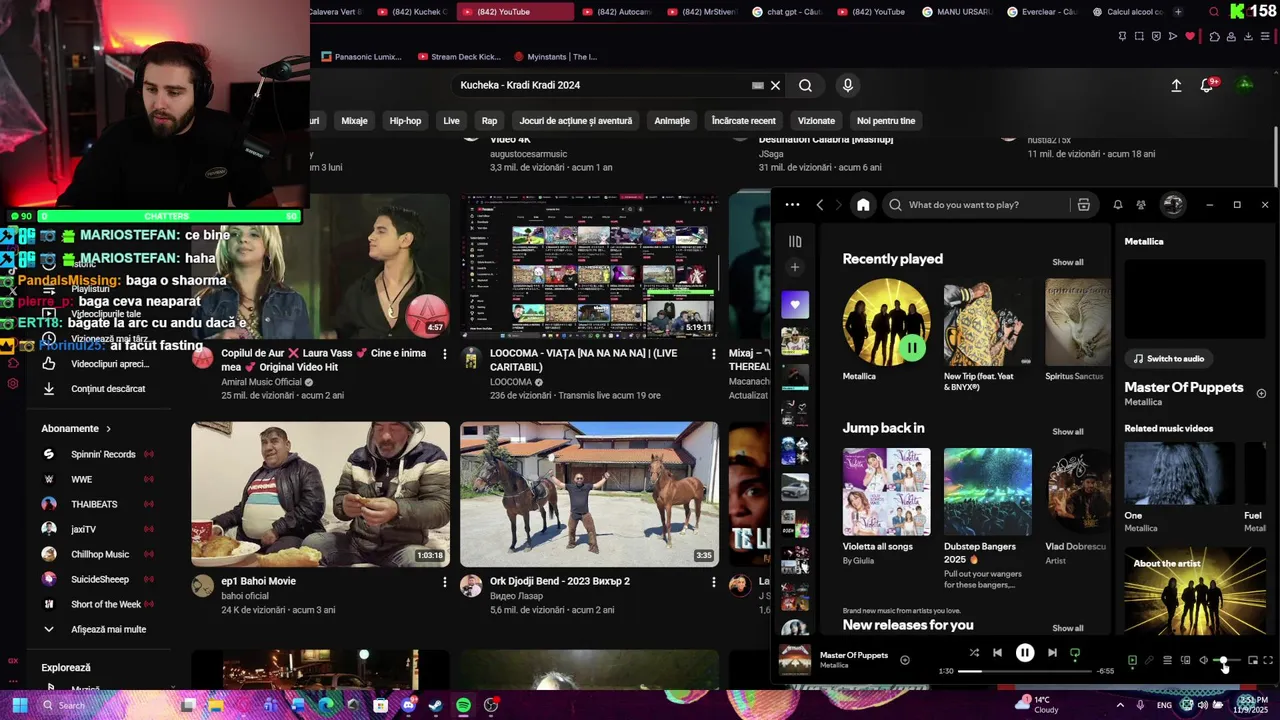
Task: Skip to next track in Spotify
Action: pos(1052,653)
